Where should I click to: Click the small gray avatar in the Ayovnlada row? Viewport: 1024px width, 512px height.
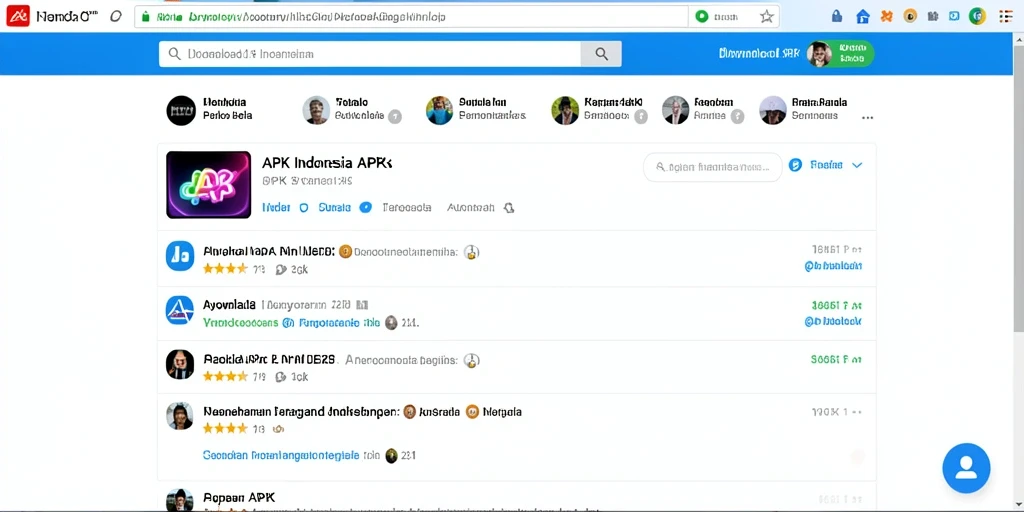point(391,323)
